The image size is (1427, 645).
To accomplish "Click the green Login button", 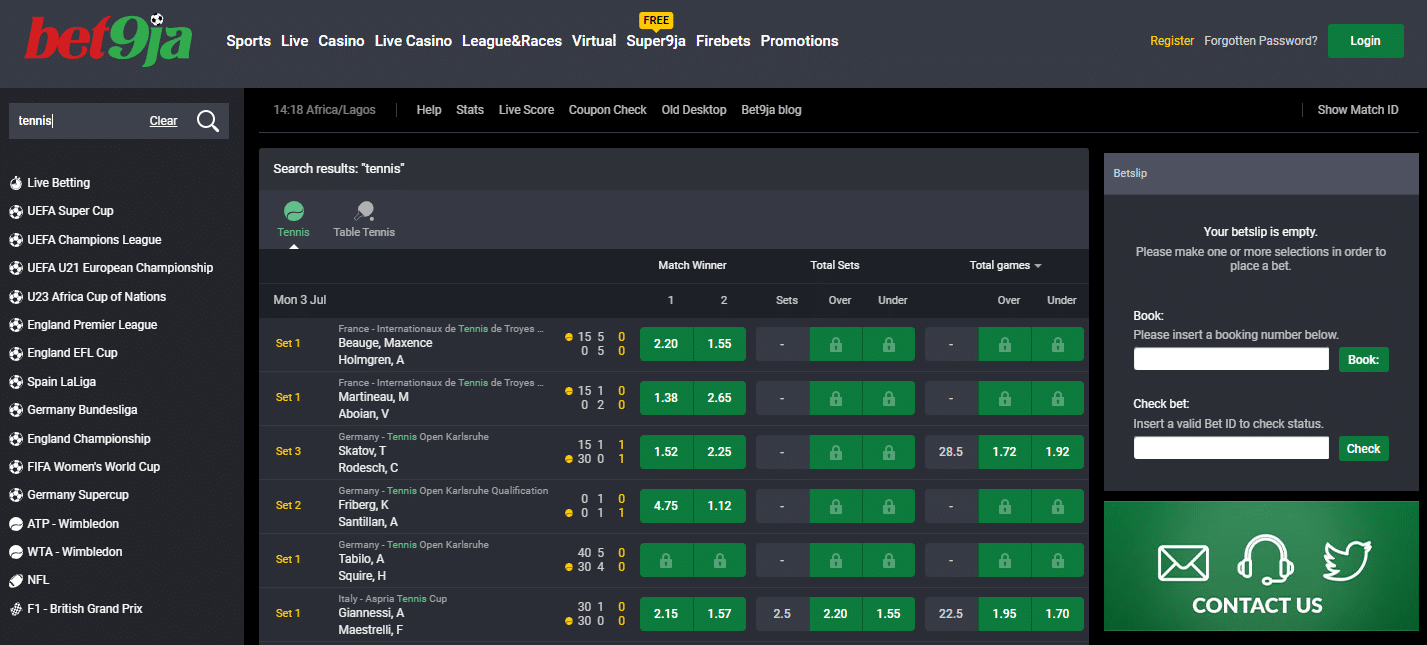I will pos(1365,41).
